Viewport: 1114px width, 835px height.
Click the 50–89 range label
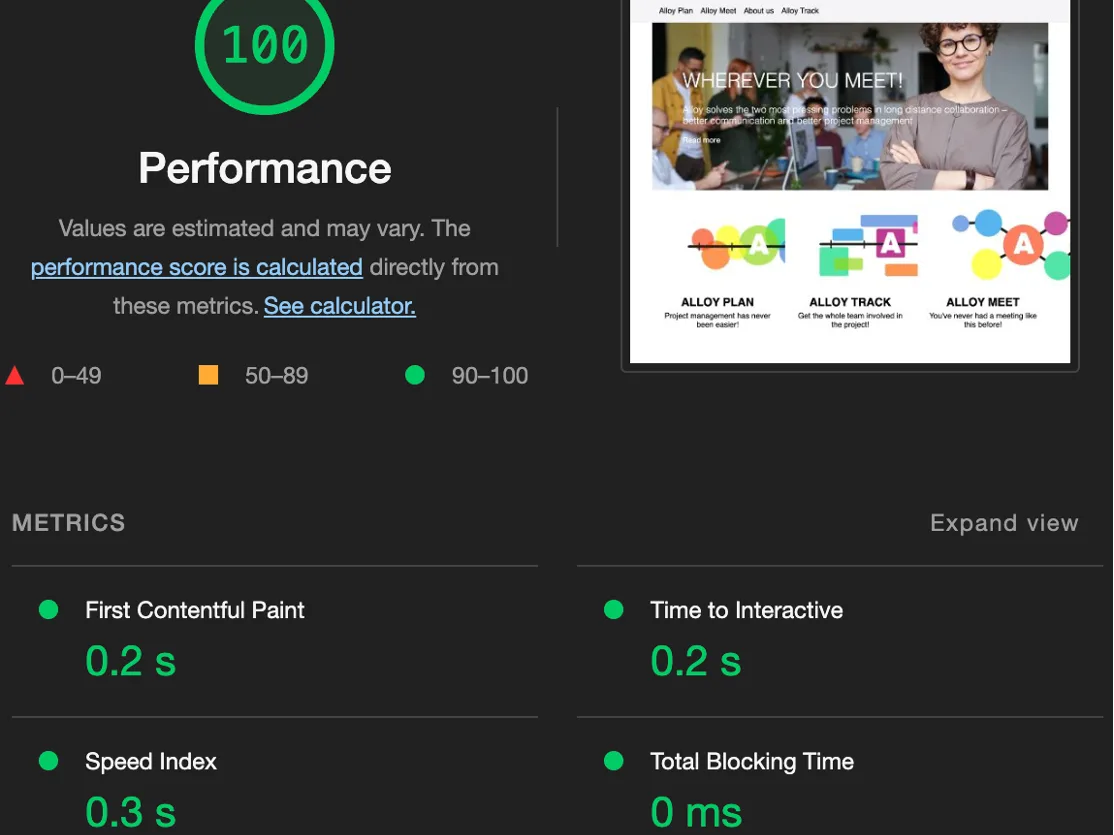(276, 375)
